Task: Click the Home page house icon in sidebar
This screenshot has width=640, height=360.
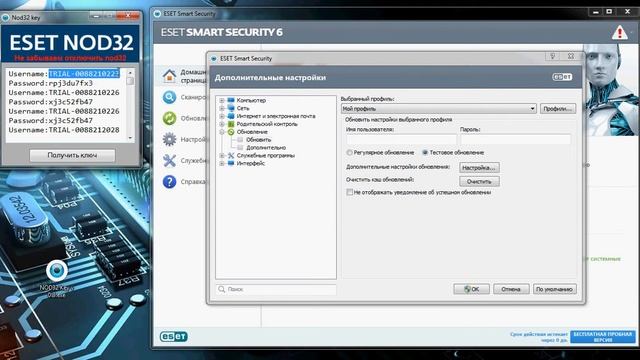Action: 169,76
